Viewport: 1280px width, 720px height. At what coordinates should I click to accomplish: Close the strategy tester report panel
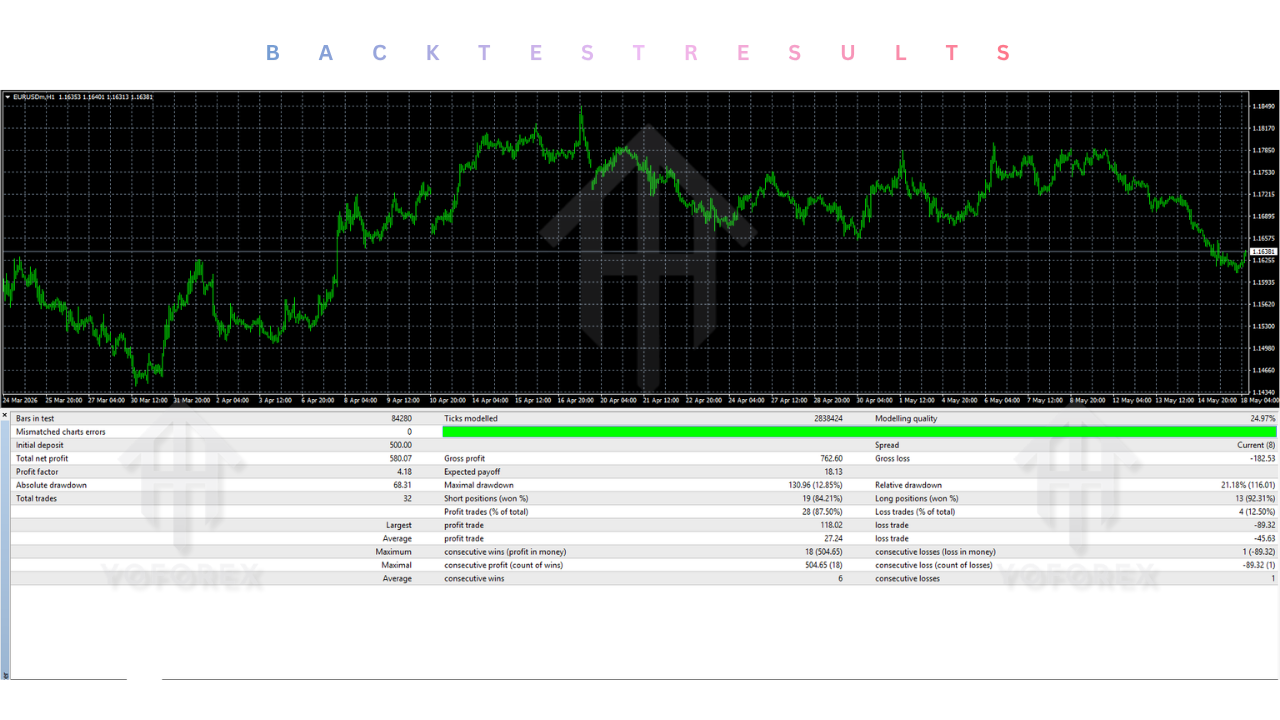click(5, 415)
